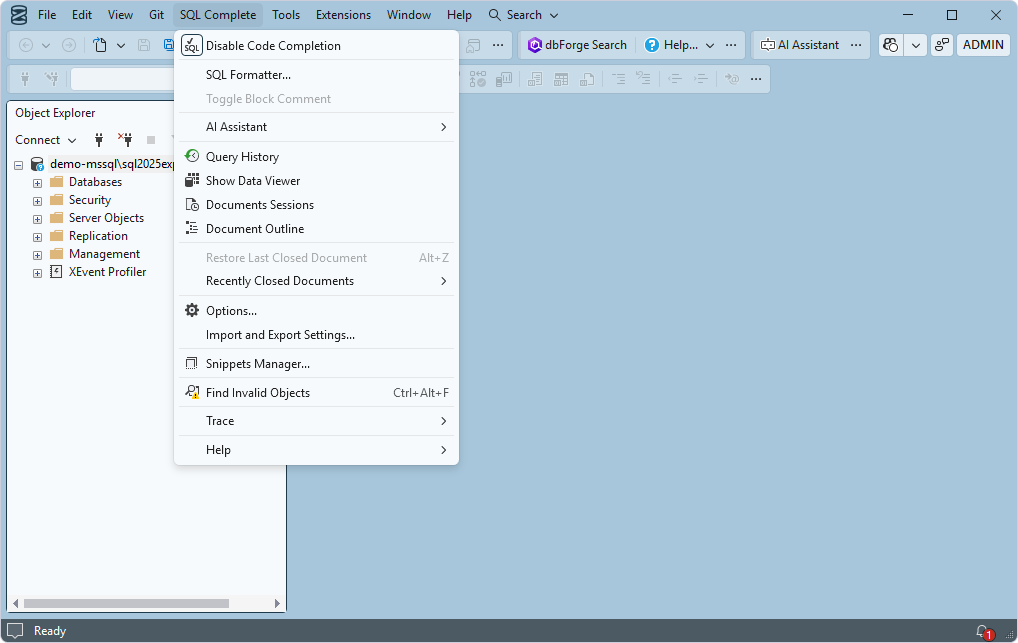This screenshot has width=1018, height=643.
Task: Open the View menu
Action: 120,14
